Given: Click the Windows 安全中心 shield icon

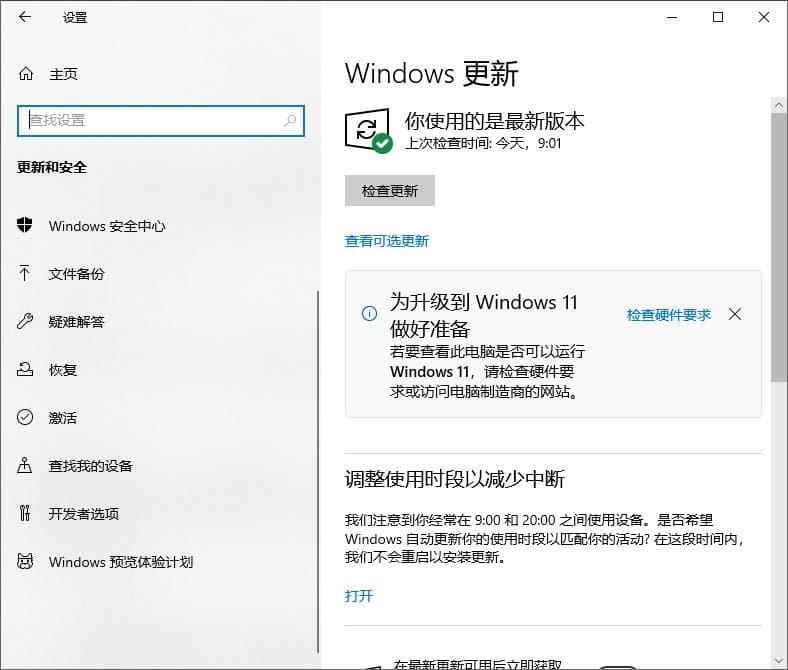Looking at the screenshot, I should click(24, 225).
